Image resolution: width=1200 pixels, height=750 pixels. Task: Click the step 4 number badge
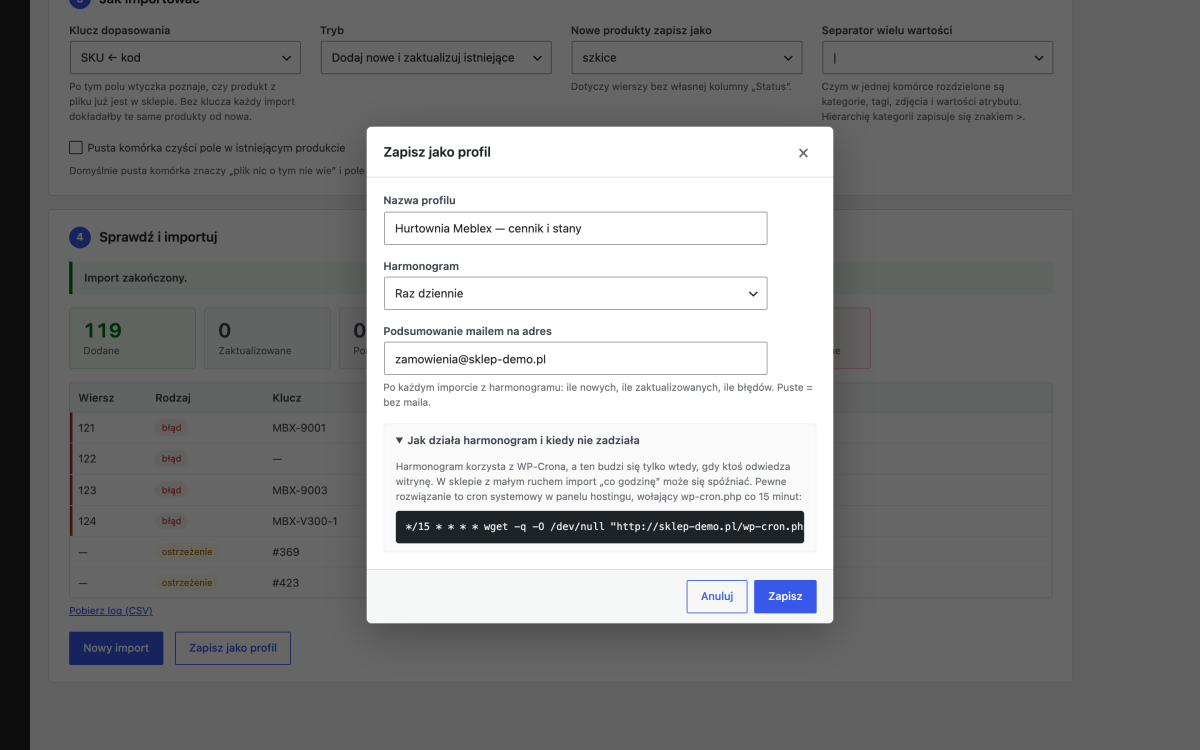pyautogui.click(x=79, y=237)
